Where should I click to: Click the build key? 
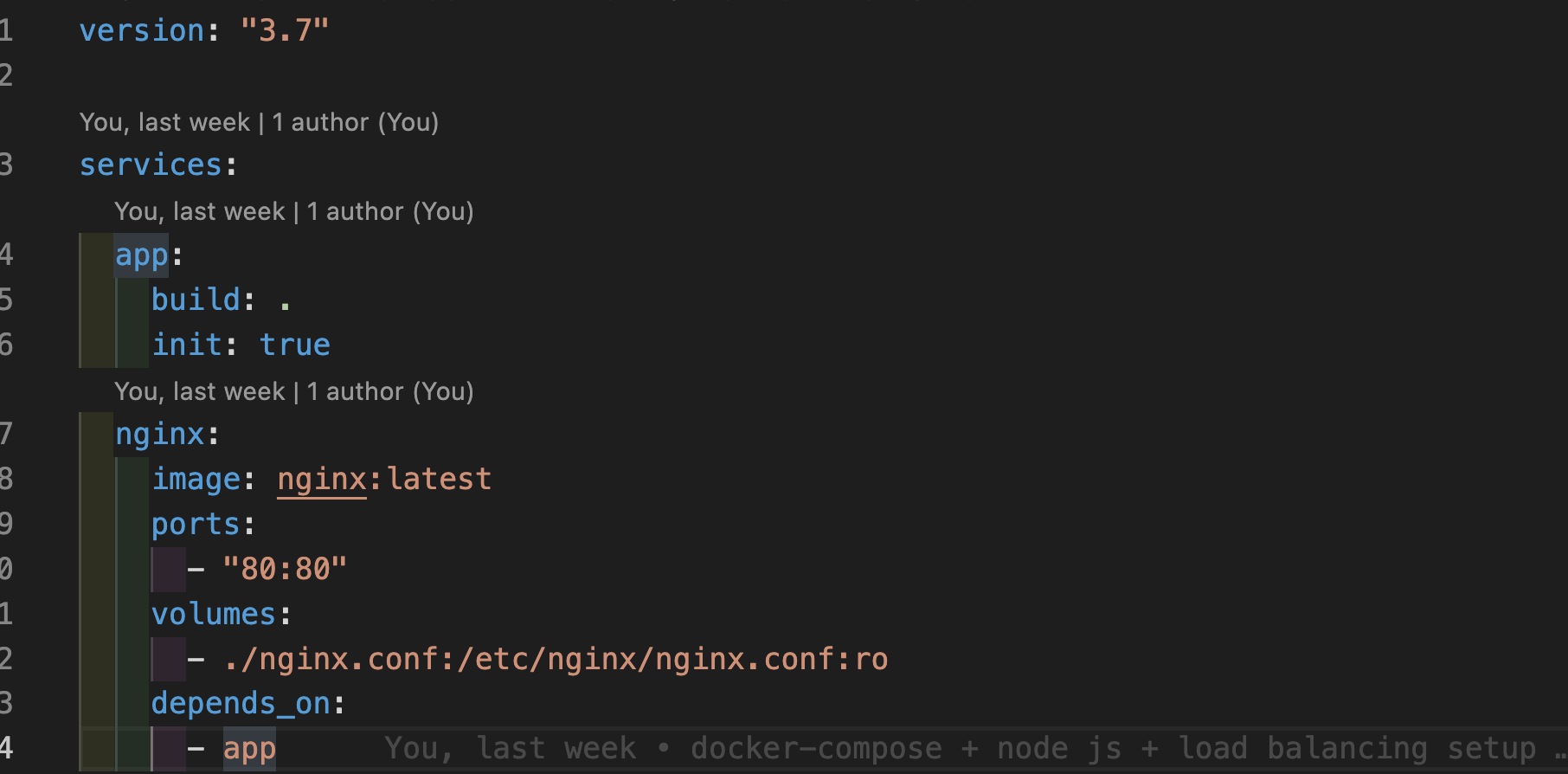click(x=196, y=300)
